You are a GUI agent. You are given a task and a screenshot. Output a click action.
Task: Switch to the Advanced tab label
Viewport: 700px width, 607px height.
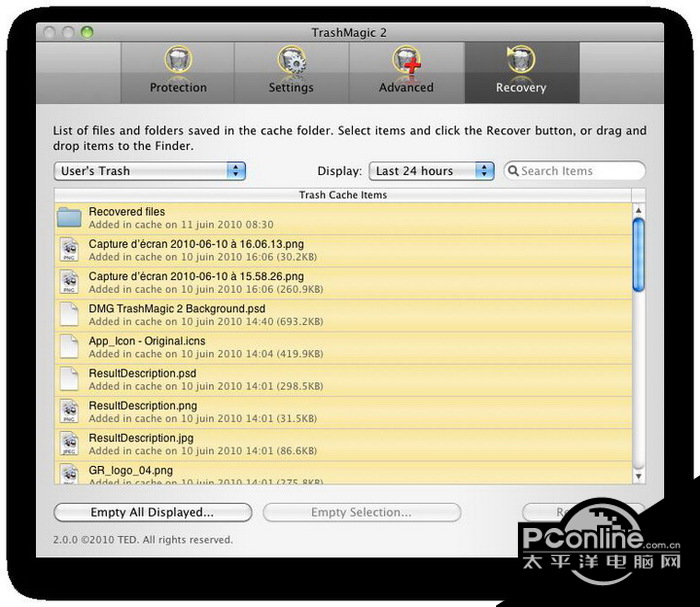[406, 87]
